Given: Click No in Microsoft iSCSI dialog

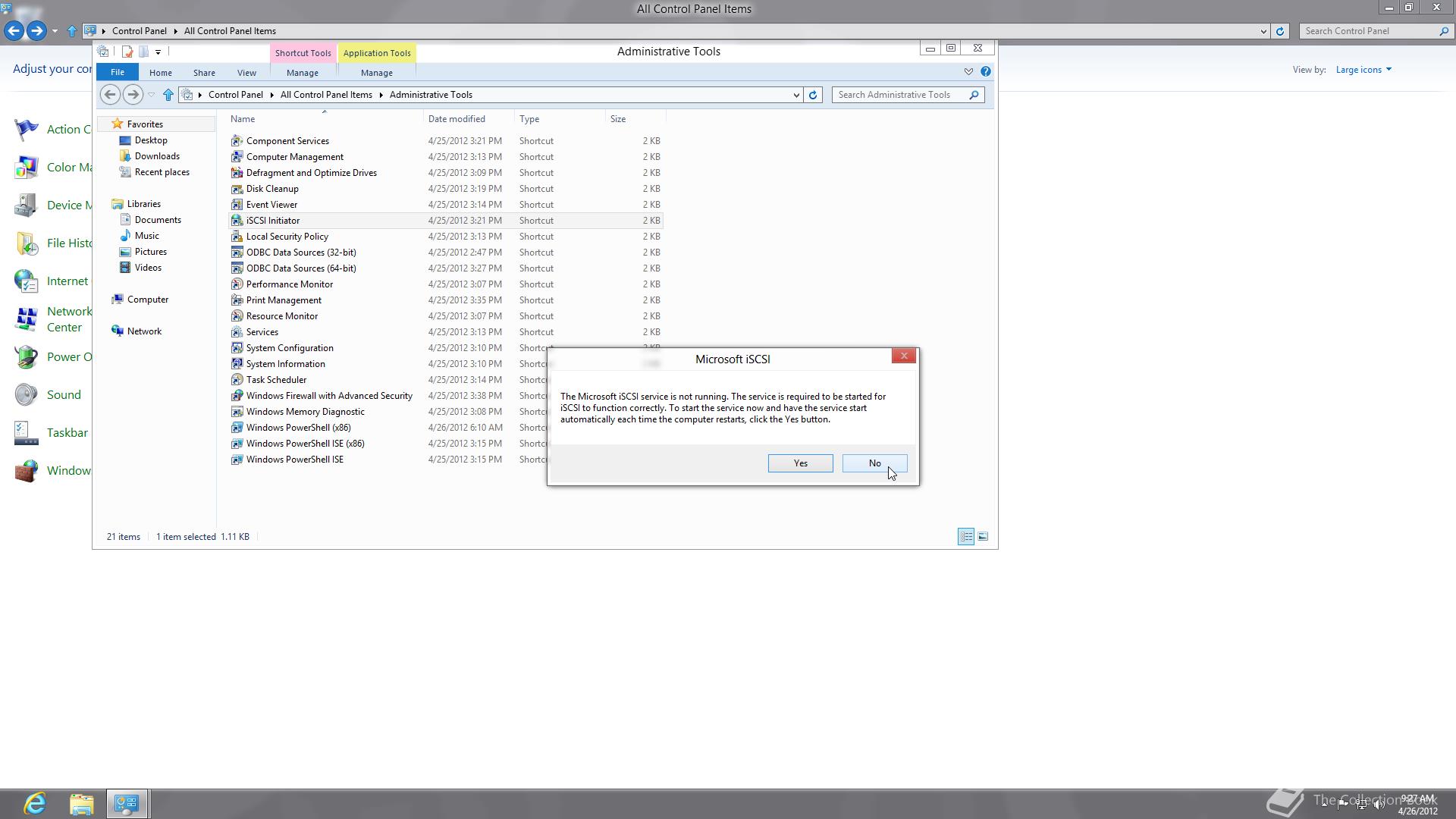Looking at the screenshot, I should [874, 463].
